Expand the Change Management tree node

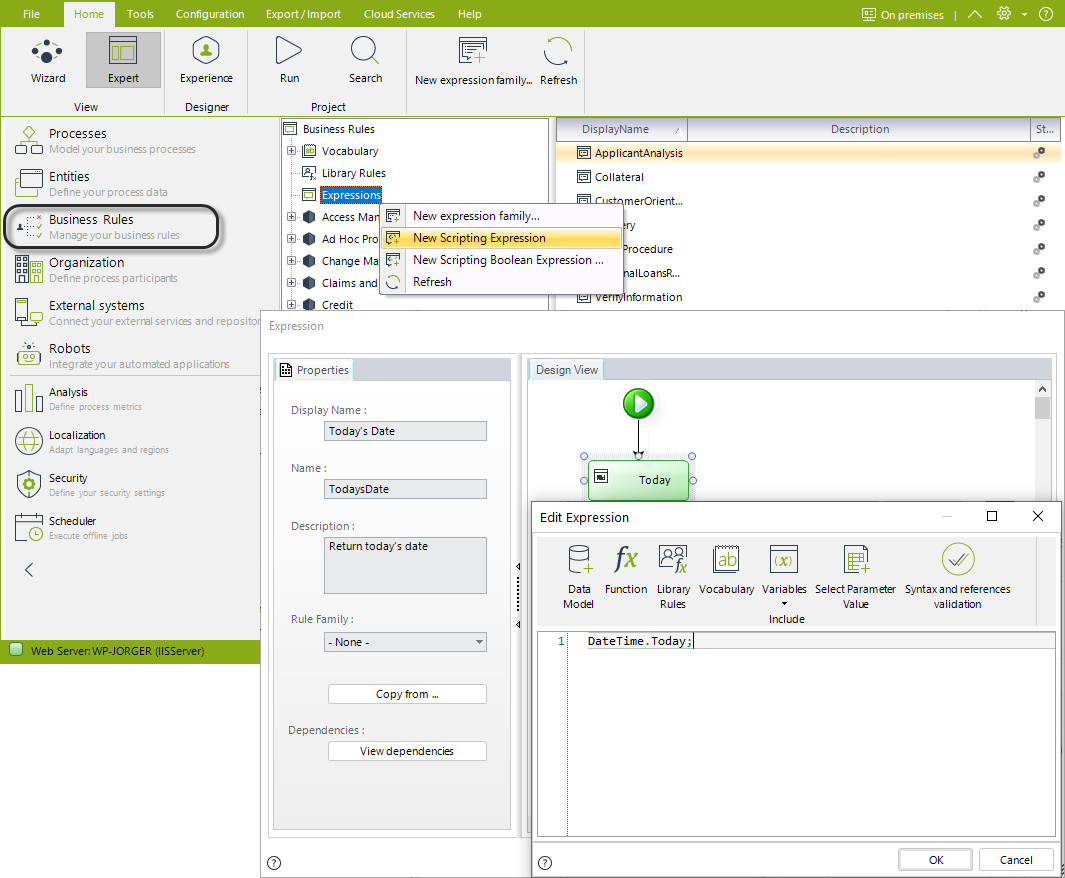point(291,261)
